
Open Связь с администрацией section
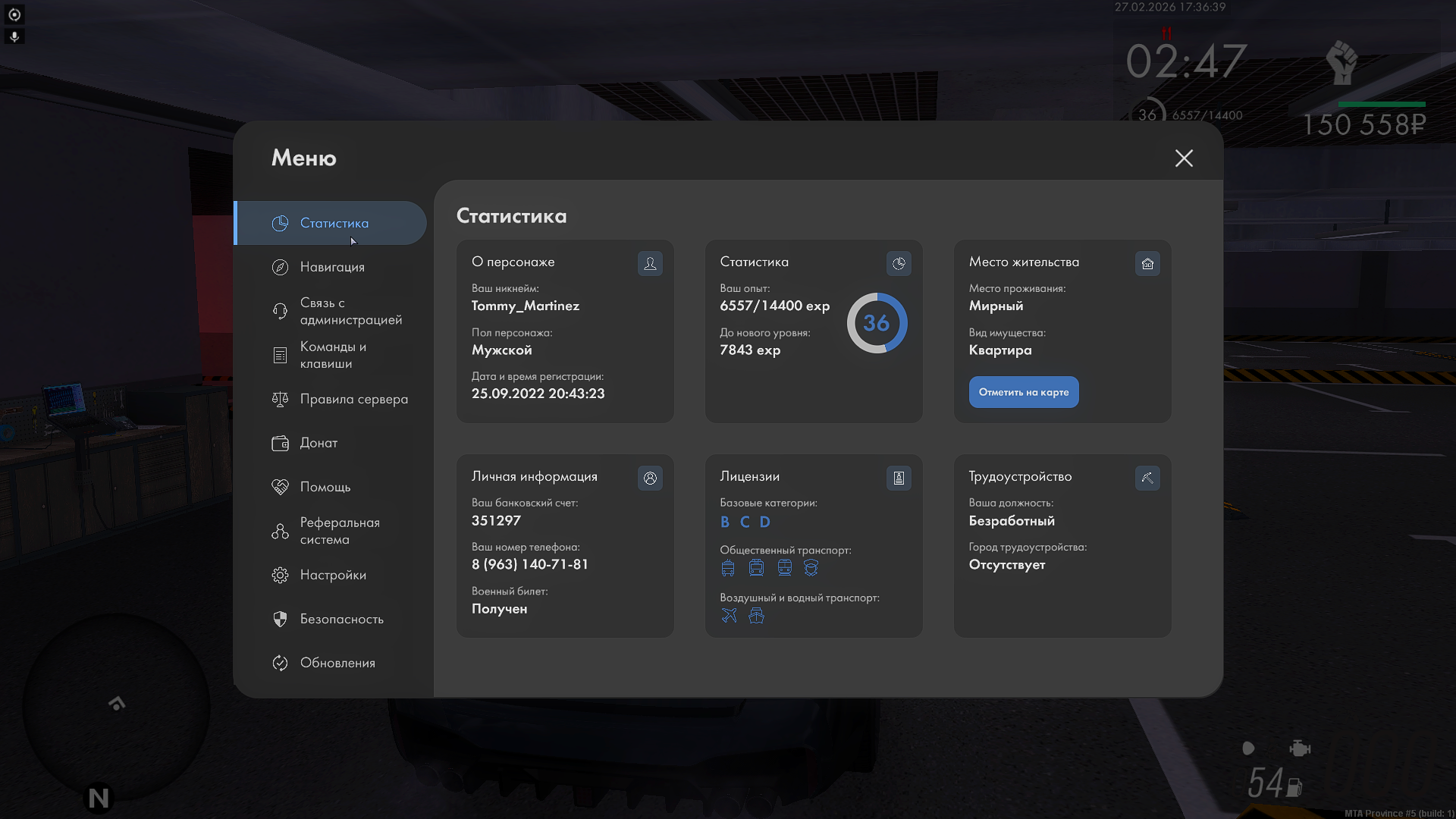tap(350, 311)
